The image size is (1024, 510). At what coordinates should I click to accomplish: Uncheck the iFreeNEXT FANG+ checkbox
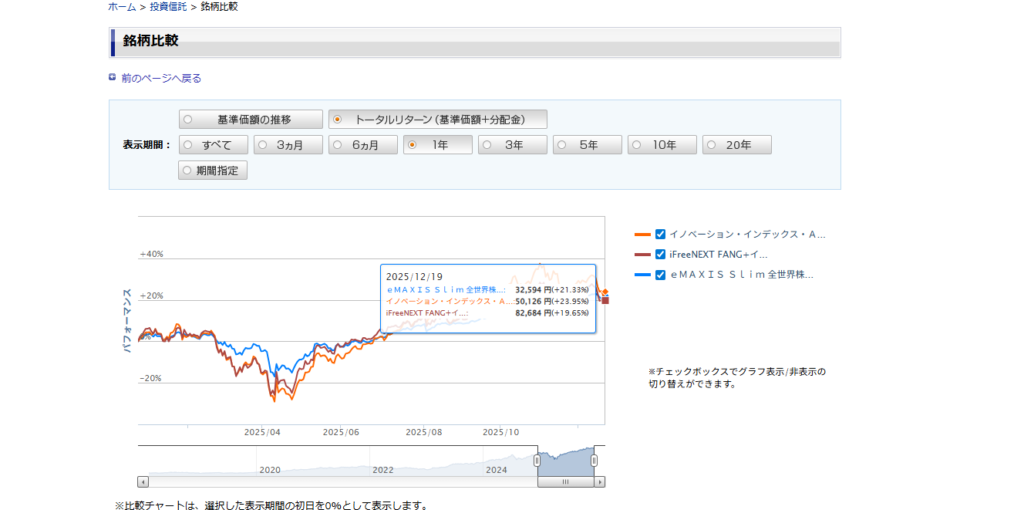coord(660,254)
